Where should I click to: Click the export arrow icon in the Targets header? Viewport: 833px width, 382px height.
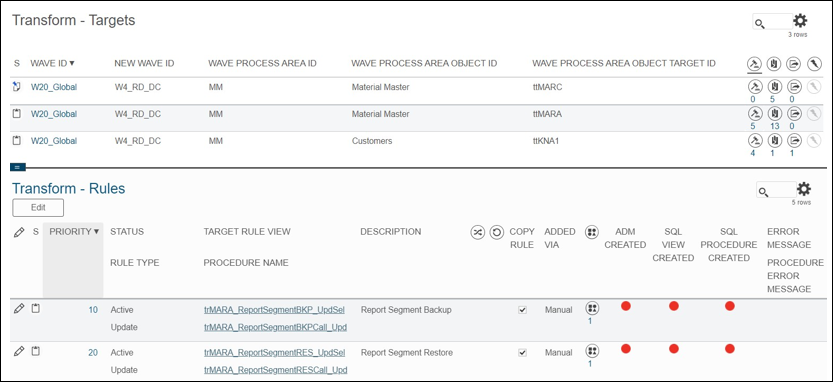(x=794, y=64)
